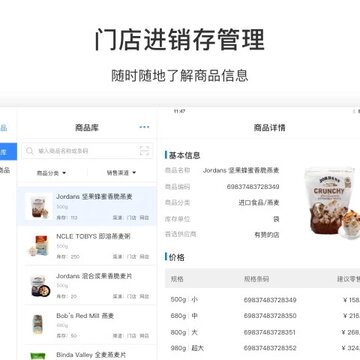Viewport: 360px width, 360px height.
Task: Click the 680g 中 spec row
Action: pyautogui.click(x=262, y=316)
